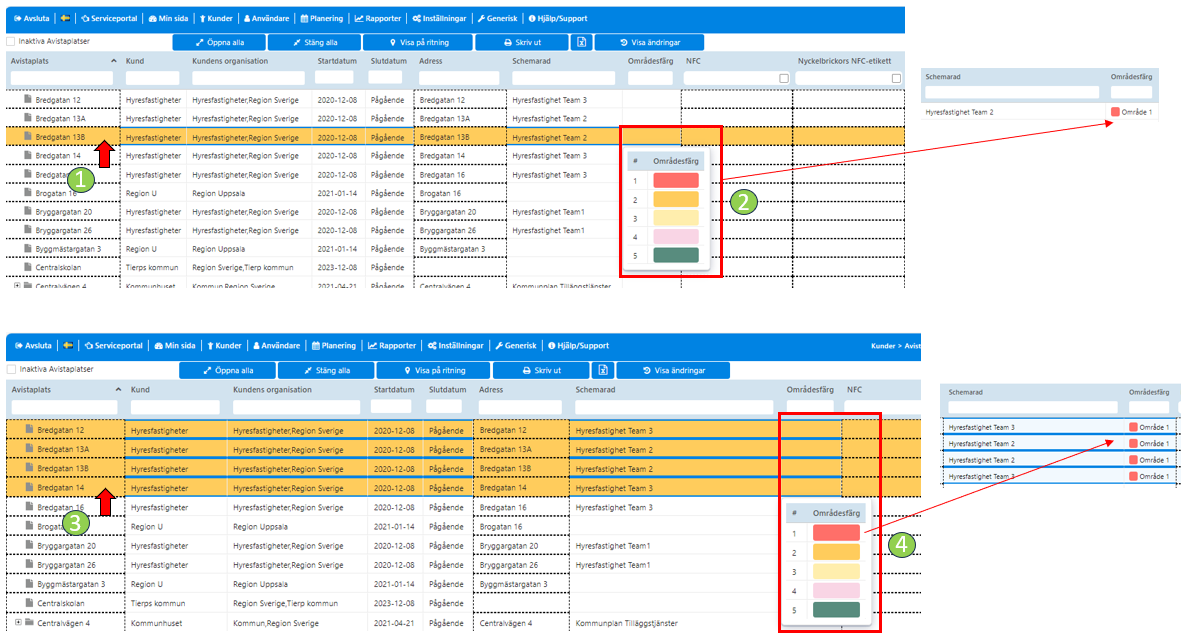Expand the Centralvägen 4 row in lower table
Viewport: 1181px width, 635px height.
(x=17, y=622)
